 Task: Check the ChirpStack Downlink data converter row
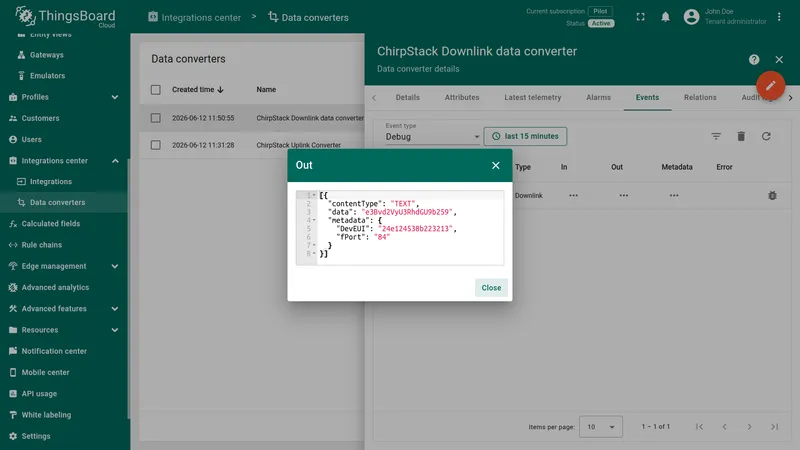156,118
